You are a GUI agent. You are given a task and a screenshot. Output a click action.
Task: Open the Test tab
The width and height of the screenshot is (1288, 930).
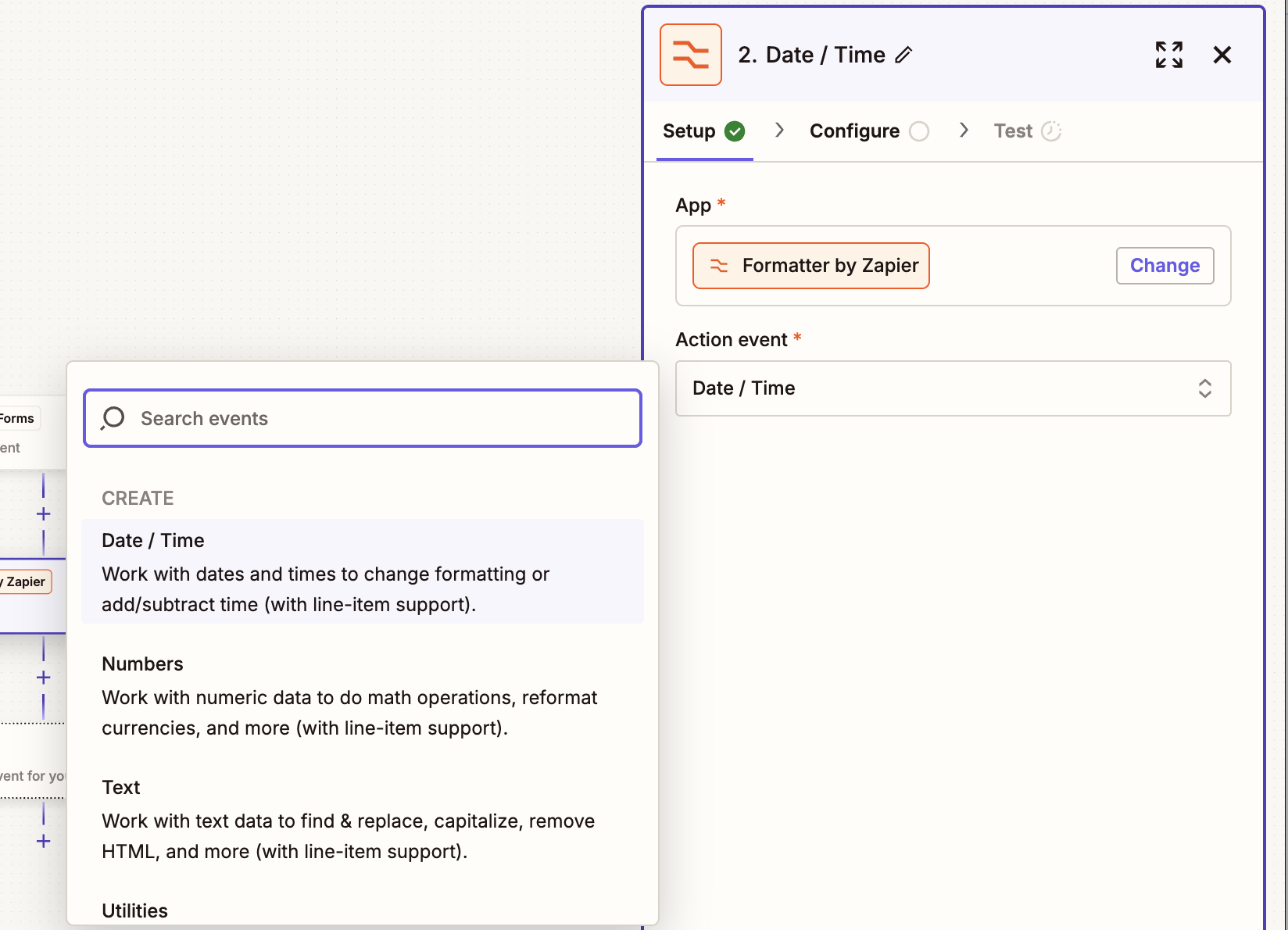(1013, 131)
